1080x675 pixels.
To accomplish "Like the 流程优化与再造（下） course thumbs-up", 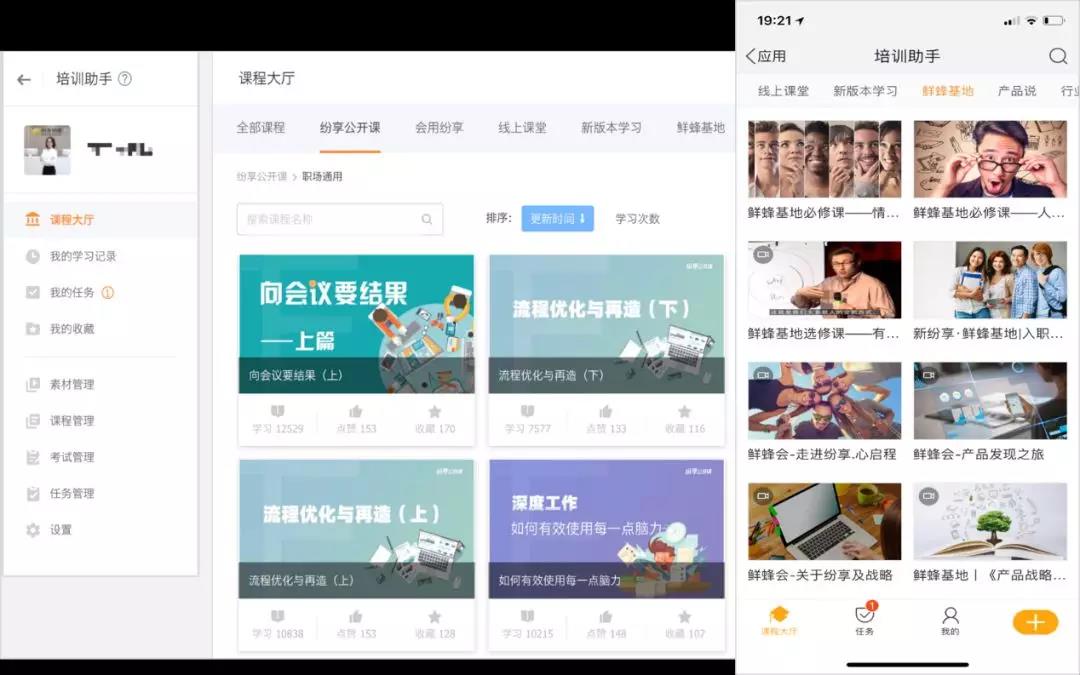I will tap(605, 411).
